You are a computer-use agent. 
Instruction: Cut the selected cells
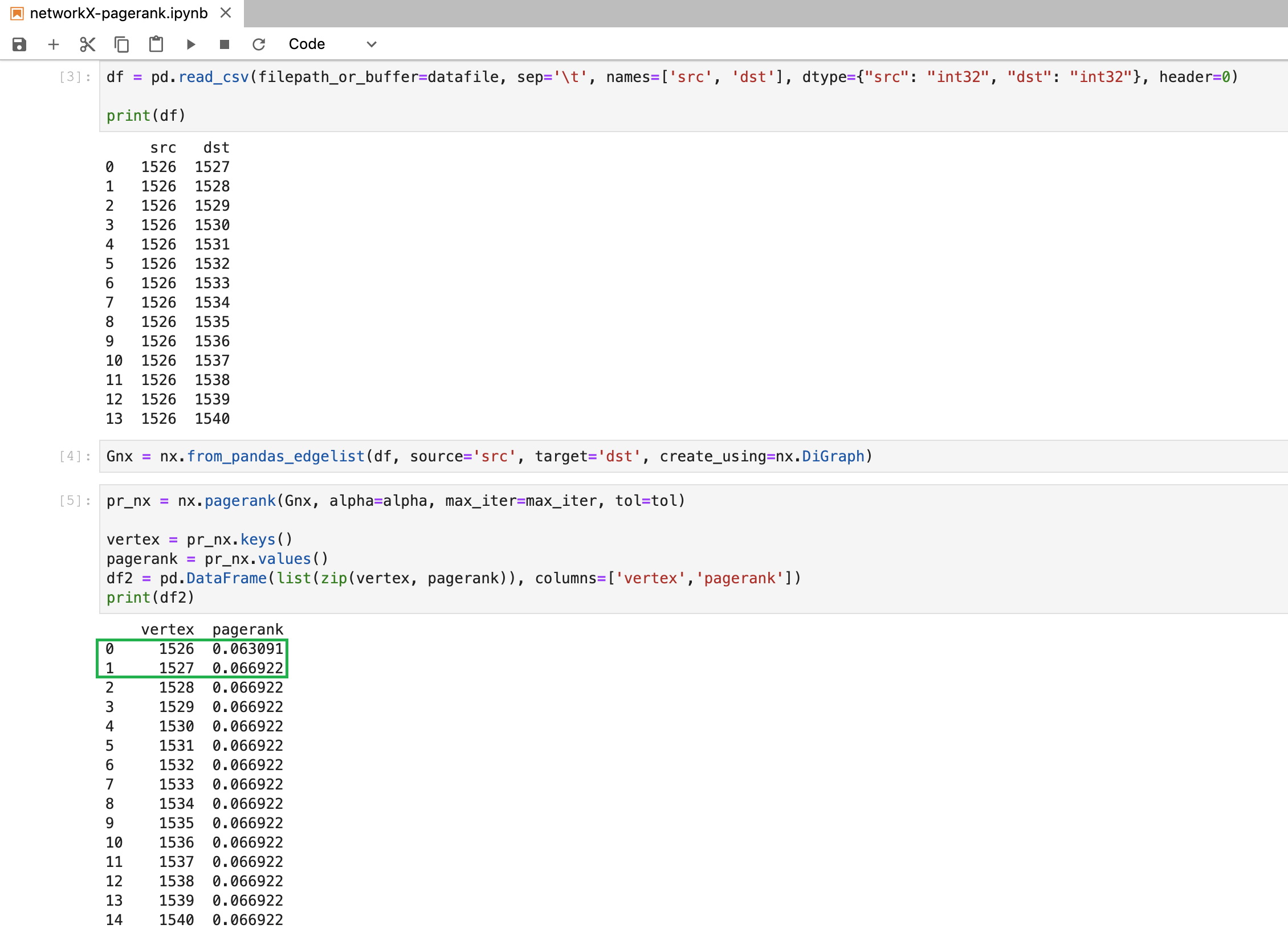point(87,44)
